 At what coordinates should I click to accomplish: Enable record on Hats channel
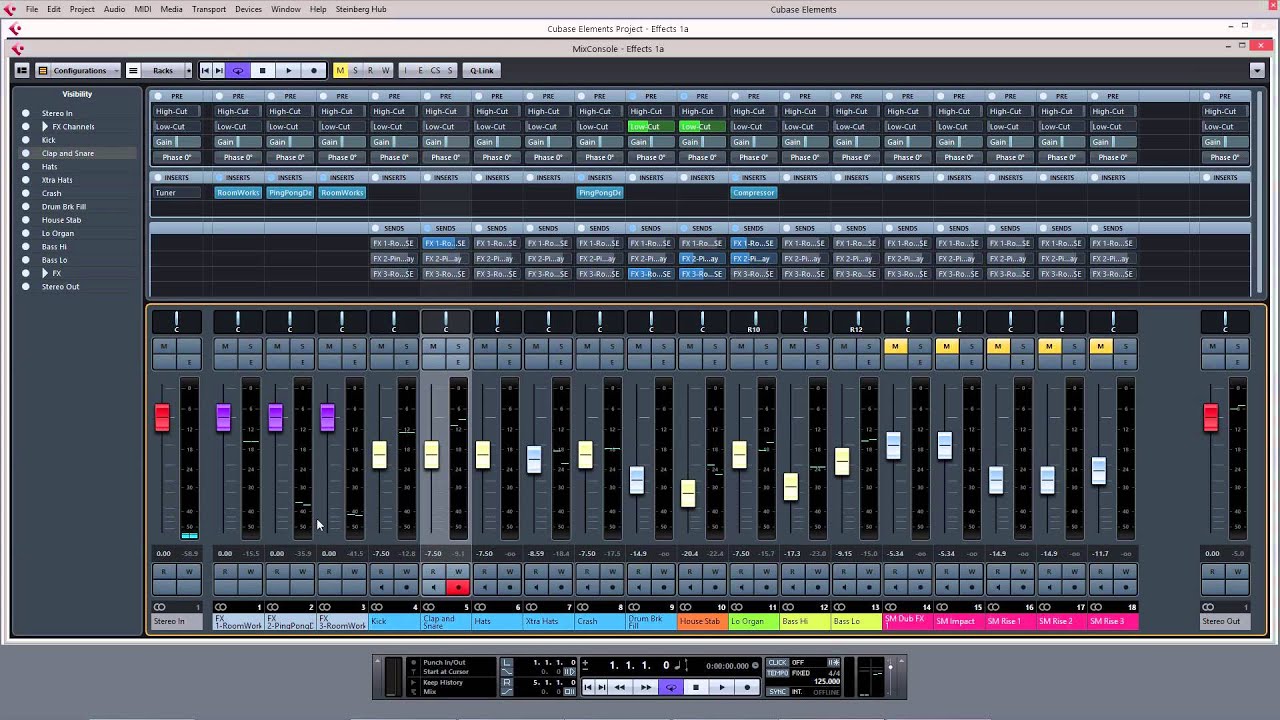510,587
